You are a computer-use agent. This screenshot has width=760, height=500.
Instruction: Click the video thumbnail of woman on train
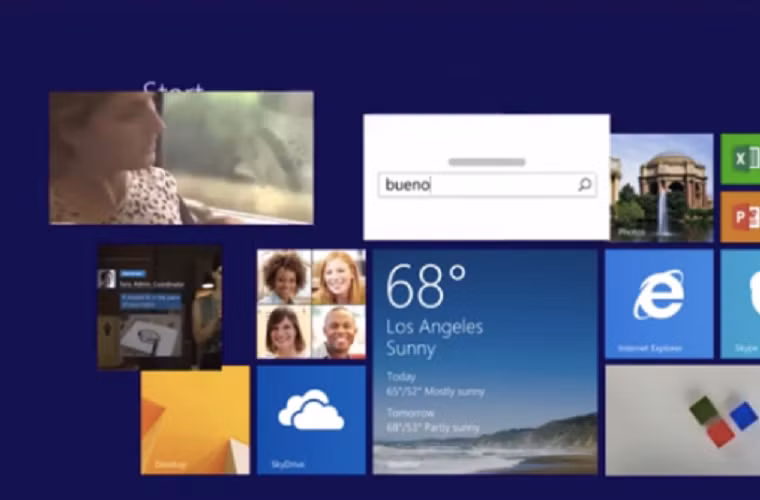point(181,158)
